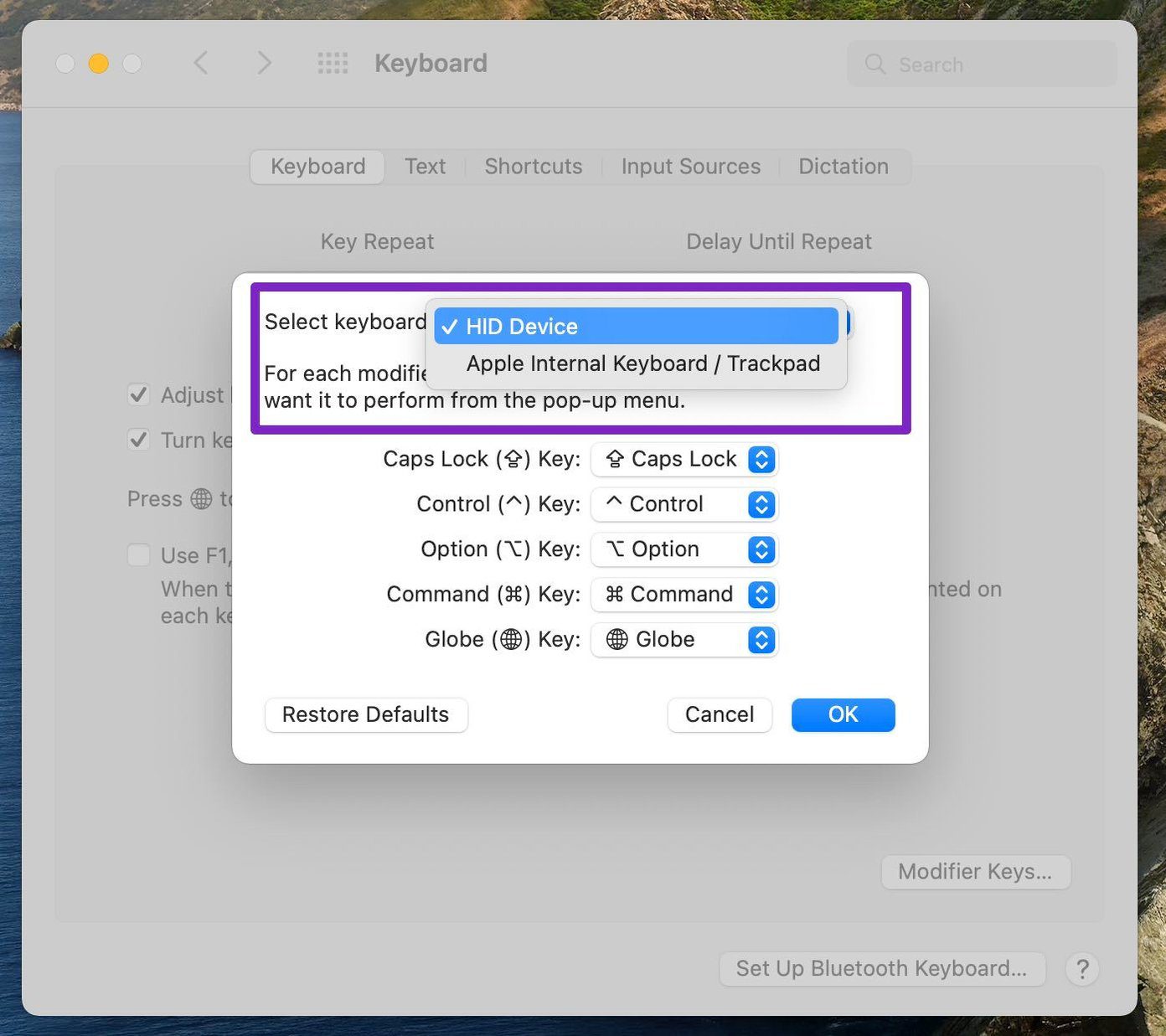Toggle the Adjust keyboard brightness checkbox
1166x1036 pixels.
(138, 394)
